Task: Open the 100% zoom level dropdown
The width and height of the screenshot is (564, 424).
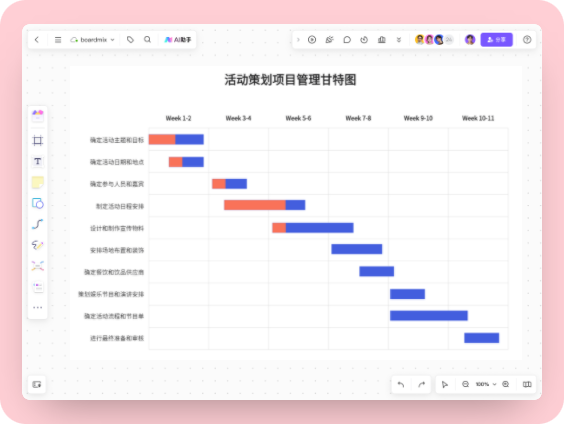Action: click(486, 384)
